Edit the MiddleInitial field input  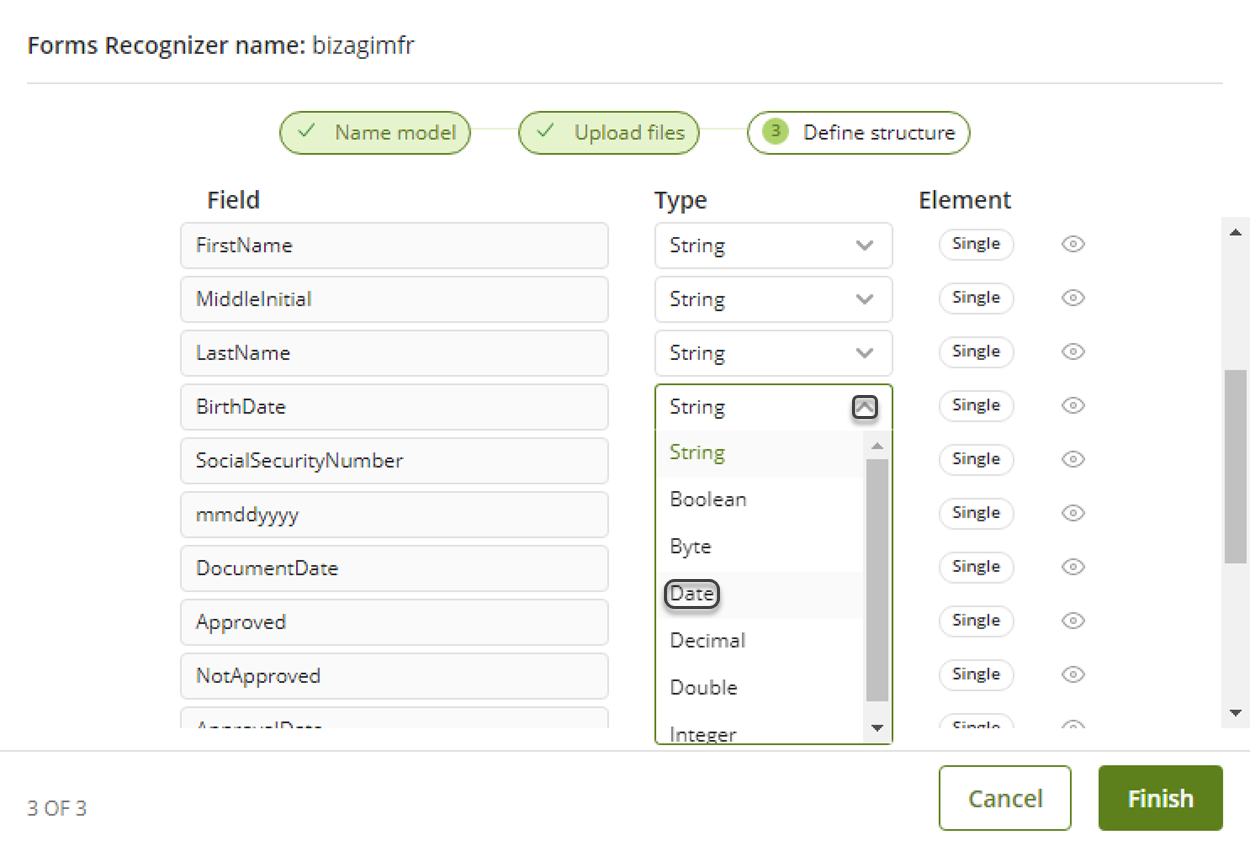(394, 300)
